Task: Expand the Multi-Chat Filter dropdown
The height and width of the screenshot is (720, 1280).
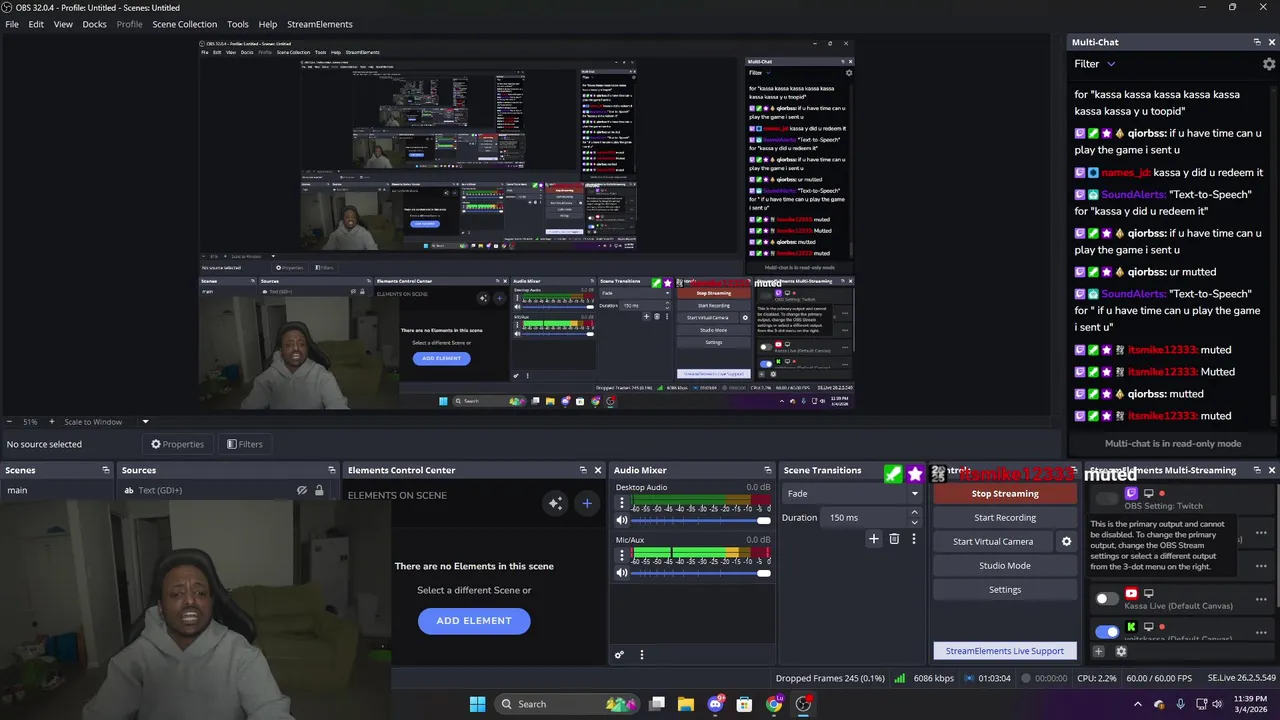Action: pos(1095,64)
